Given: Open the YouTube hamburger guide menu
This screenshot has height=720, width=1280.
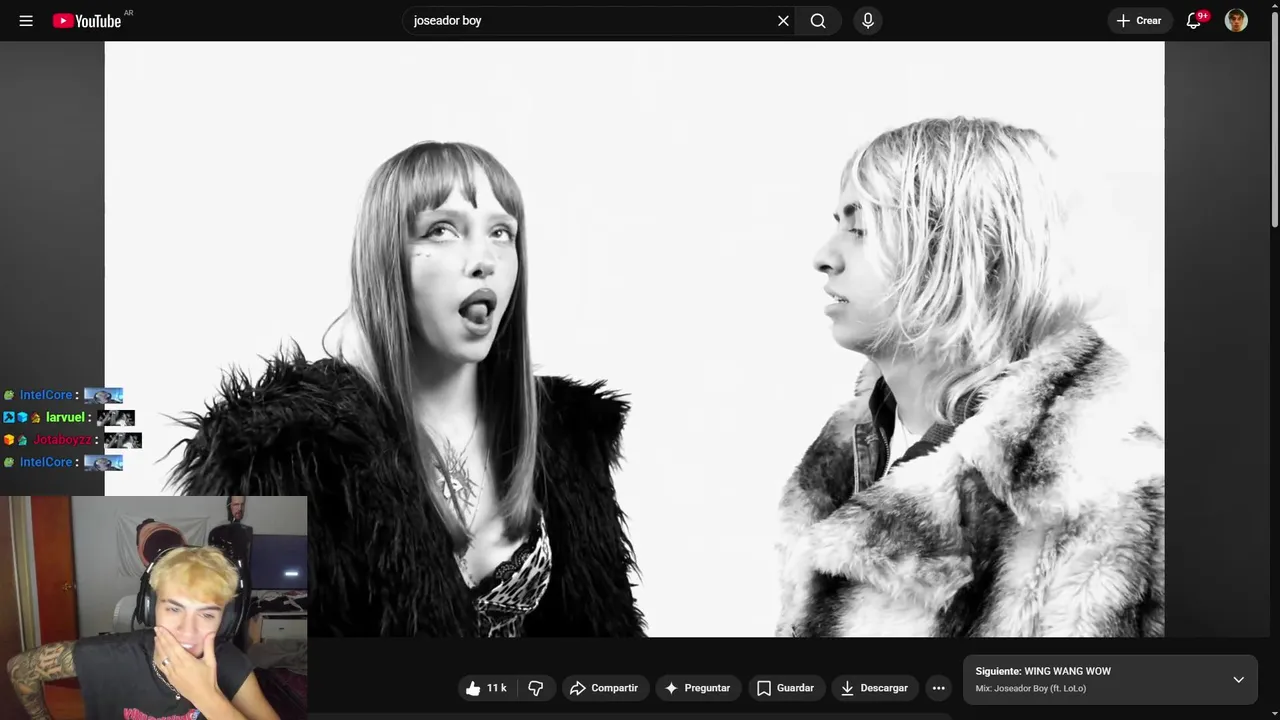Looking at the screenshot, I should (26, 20).
